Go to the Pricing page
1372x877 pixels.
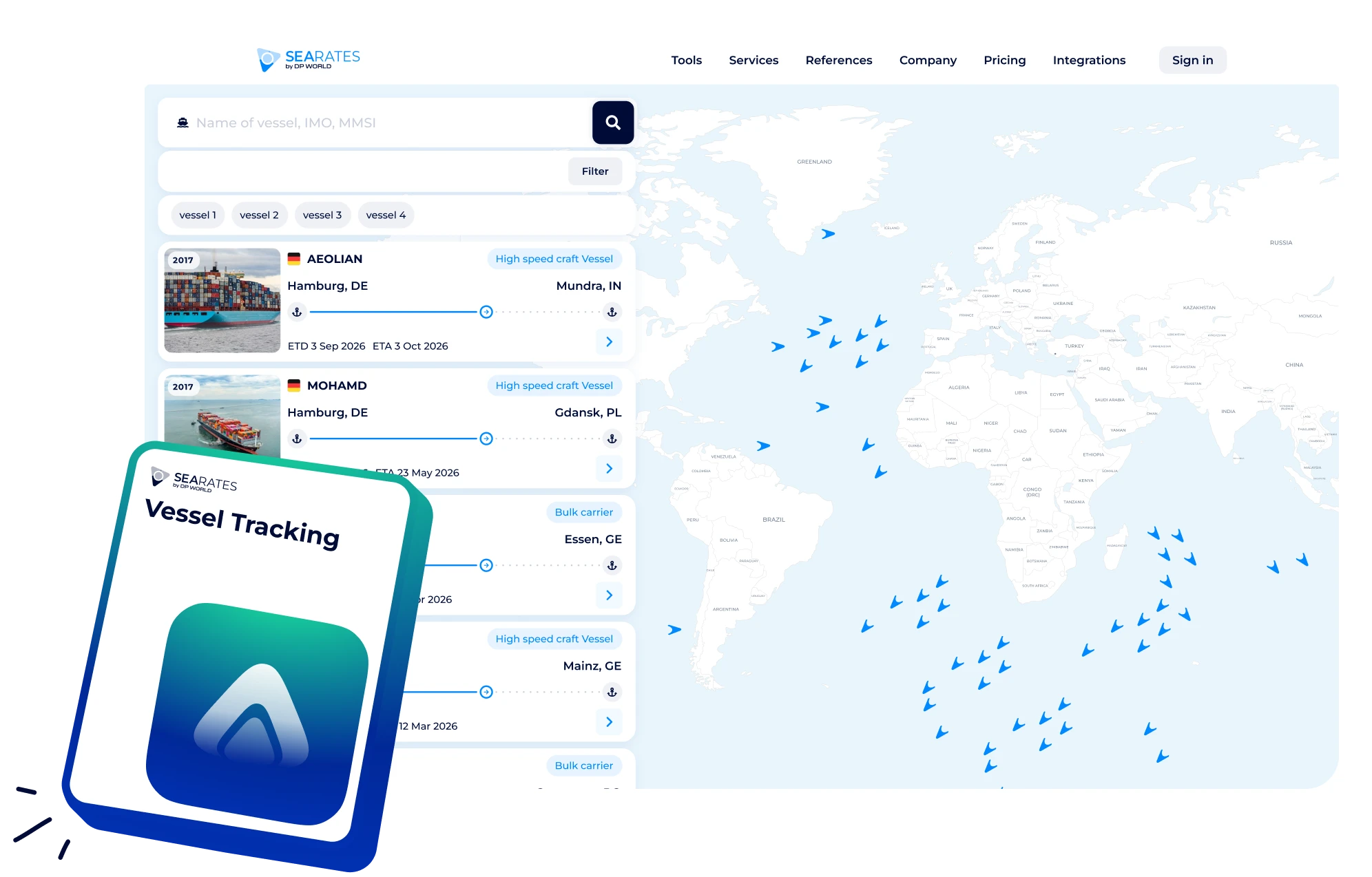[x=1005, y=61]
